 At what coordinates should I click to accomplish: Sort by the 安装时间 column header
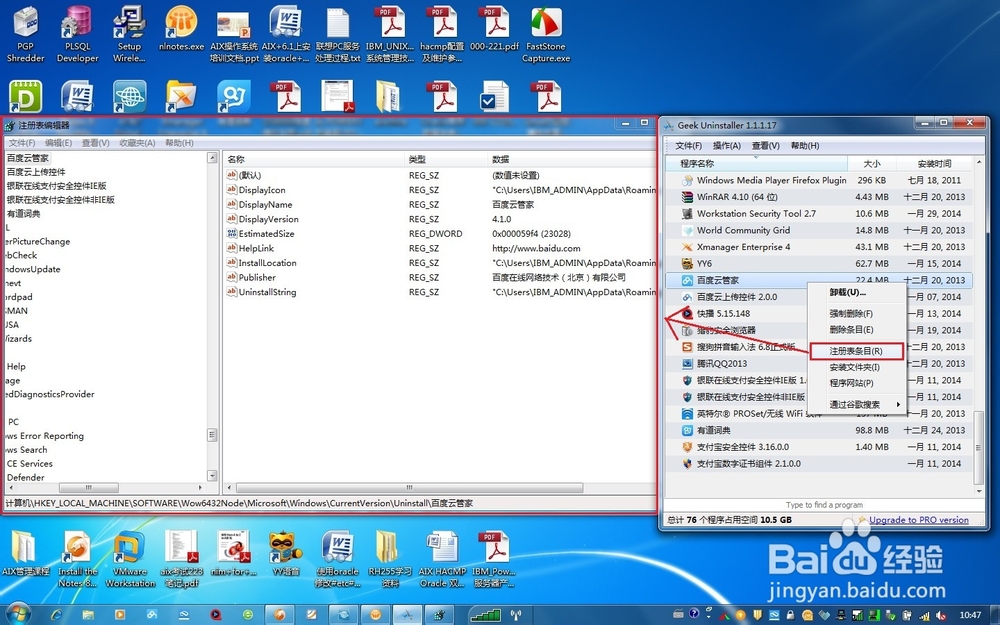click(x=934, y=163)
